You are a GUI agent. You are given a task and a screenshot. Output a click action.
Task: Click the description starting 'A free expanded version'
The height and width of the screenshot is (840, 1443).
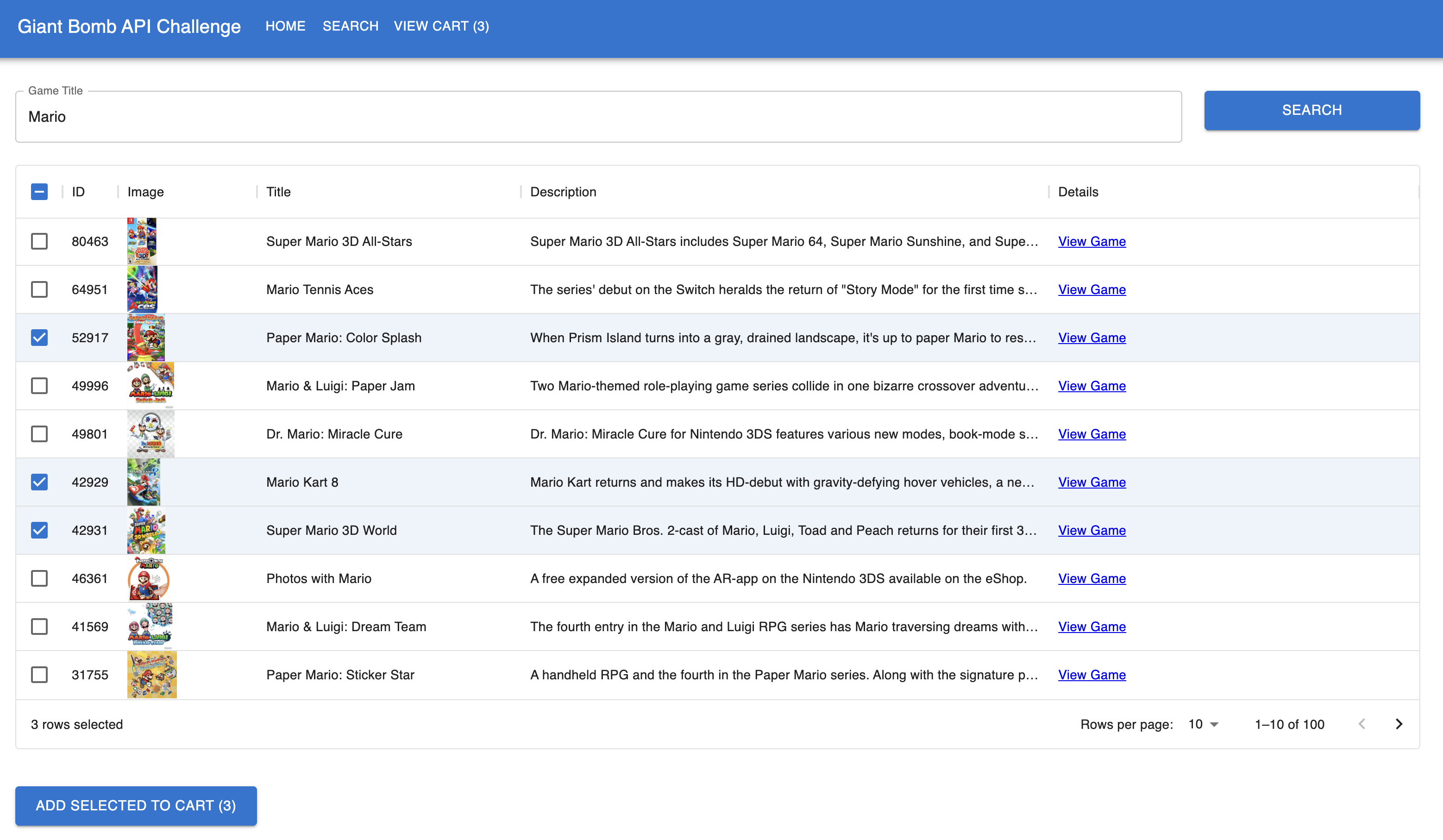(x=778, y=578)
